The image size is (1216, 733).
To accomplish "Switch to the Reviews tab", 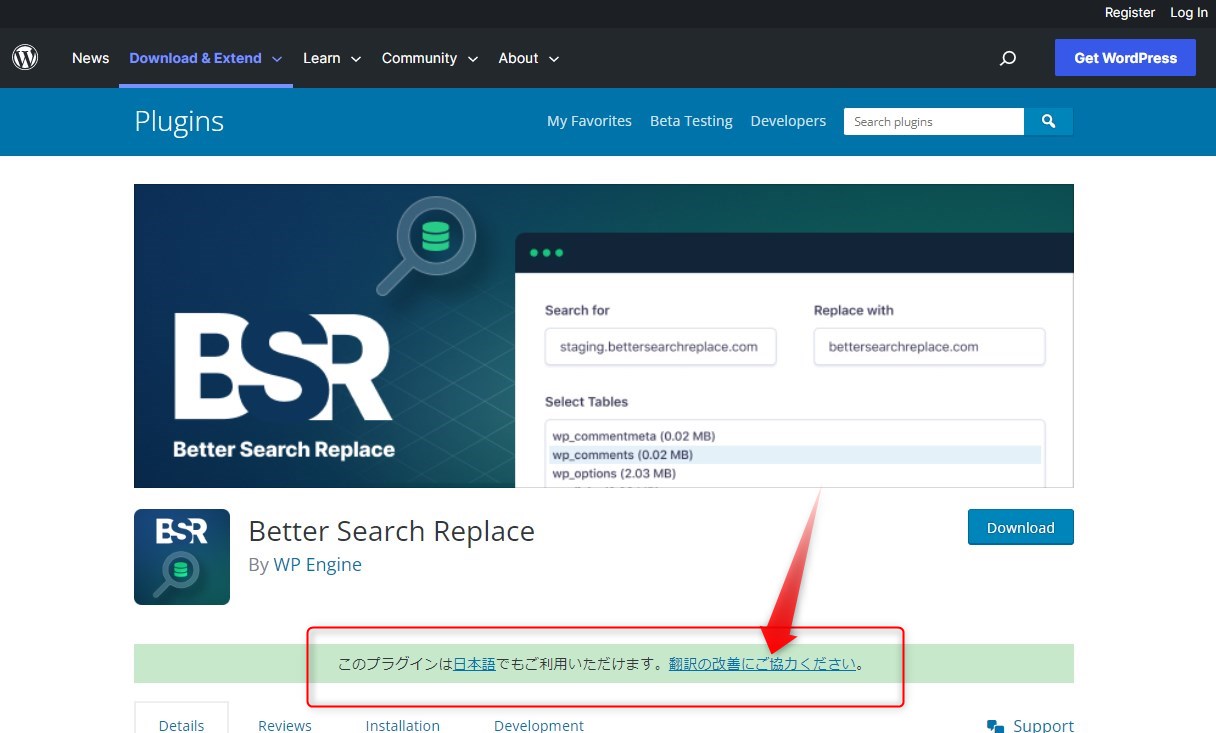I will click(284, 725).
